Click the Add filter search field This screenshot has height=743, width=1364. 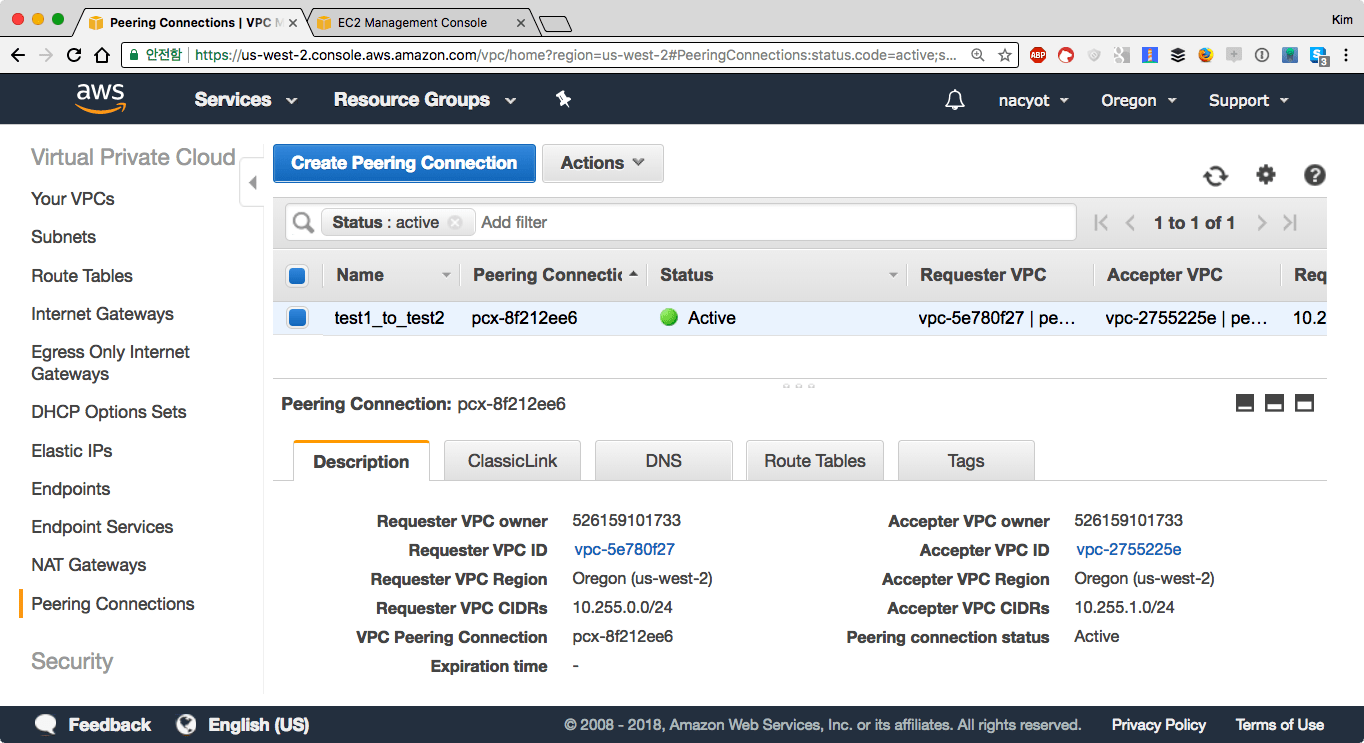(x=770, y=223)
